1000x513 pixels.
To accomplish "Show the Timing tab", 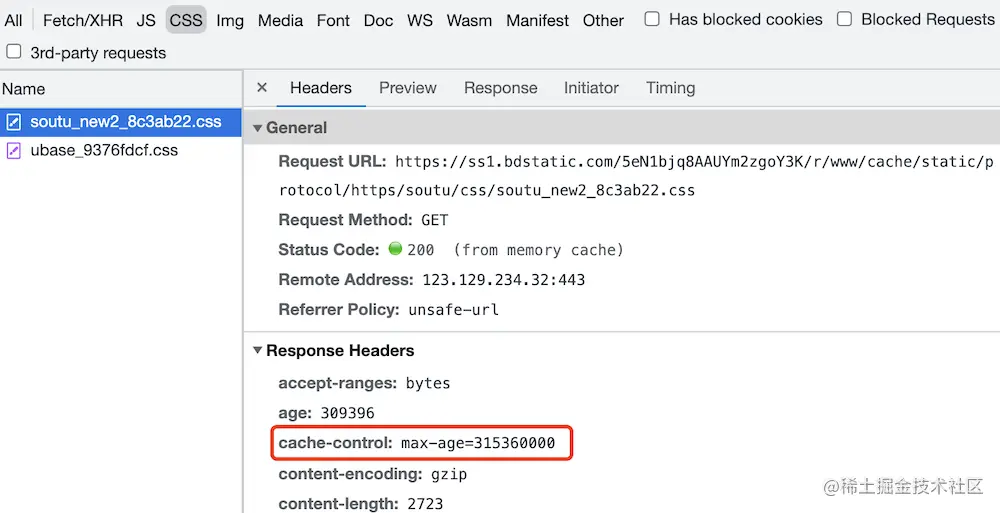I will [x=670, y=88].
